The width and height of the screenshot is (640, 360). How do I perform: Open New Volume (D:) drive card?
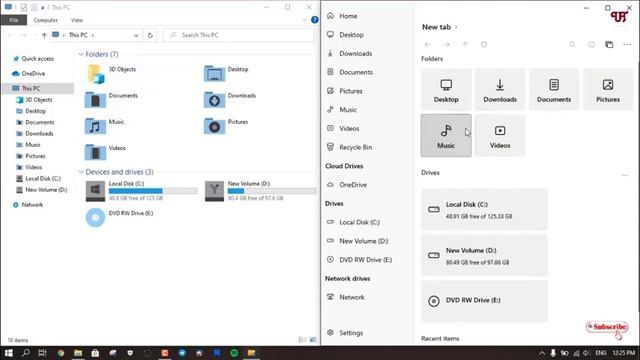484,256
